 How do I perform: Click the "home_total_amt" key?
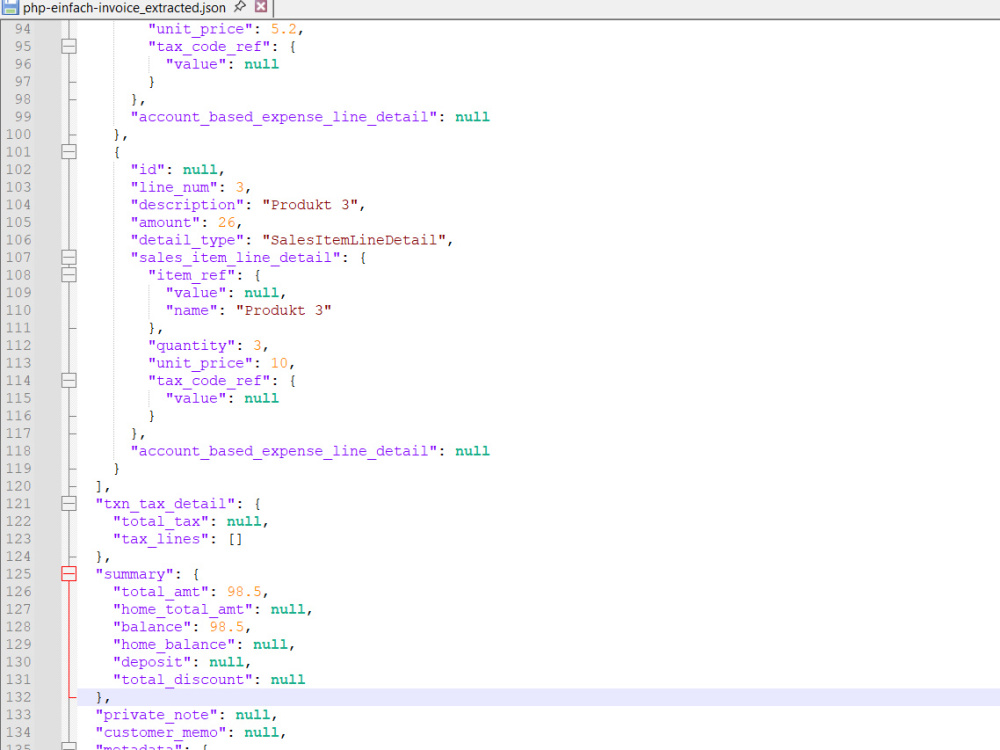click(183, 610)
